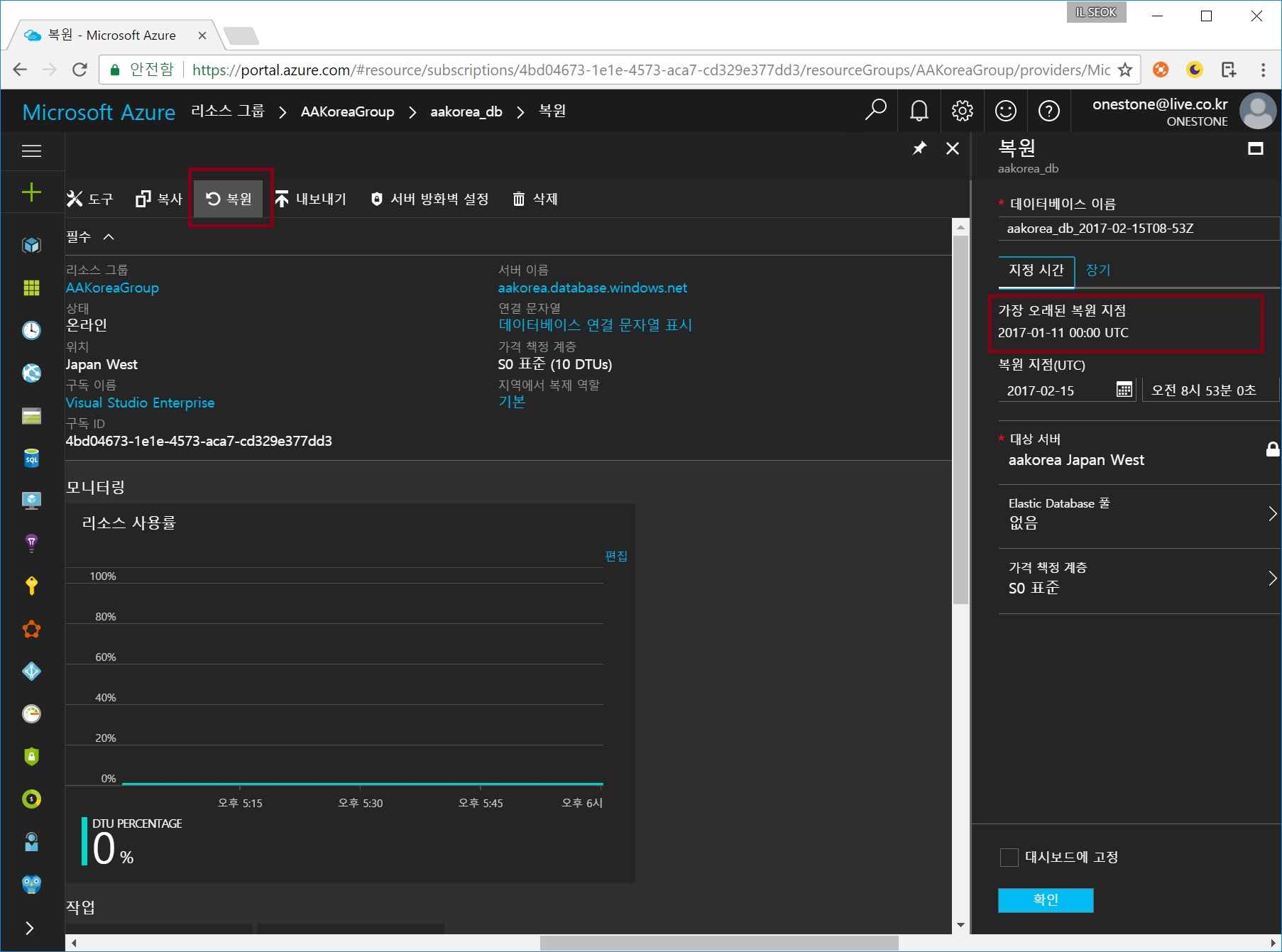Open the storage card icon in sidebar
The height and width of the screenshot is (952, 1282).
click(x=31, y=415)
